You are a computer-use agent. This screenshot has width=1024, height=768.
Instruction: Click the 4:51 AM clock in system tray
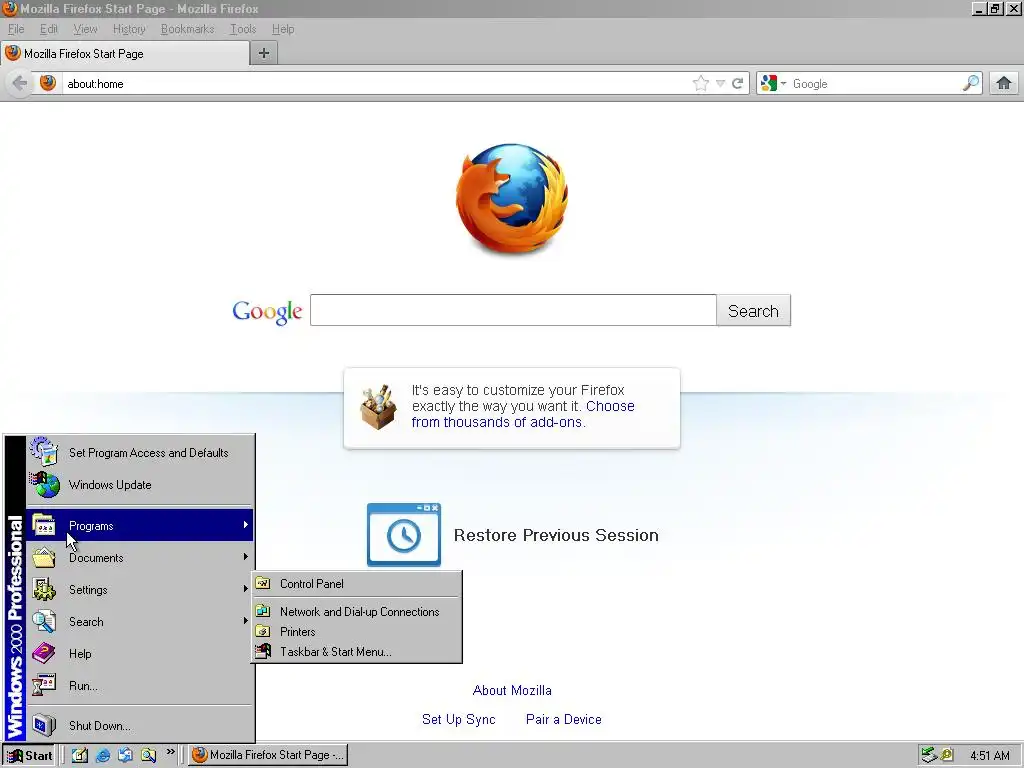click(x=989, y=756)
